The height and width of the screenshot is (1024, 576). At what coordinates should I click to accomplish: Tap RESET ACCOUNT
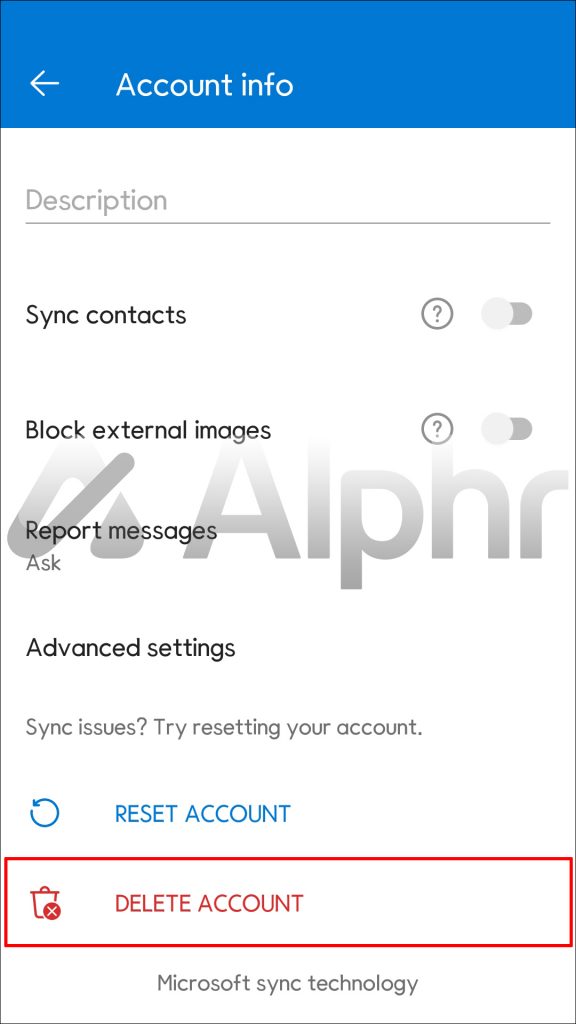(x=200, y=813)
